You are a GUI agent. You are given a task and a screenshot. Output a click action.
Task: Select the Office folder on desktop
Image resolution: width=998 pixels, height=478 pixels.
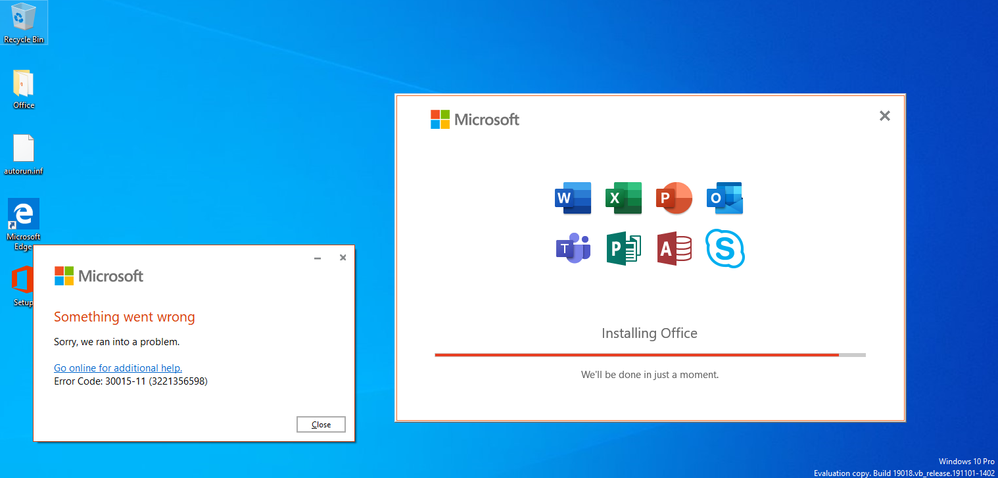click(24, 89)
